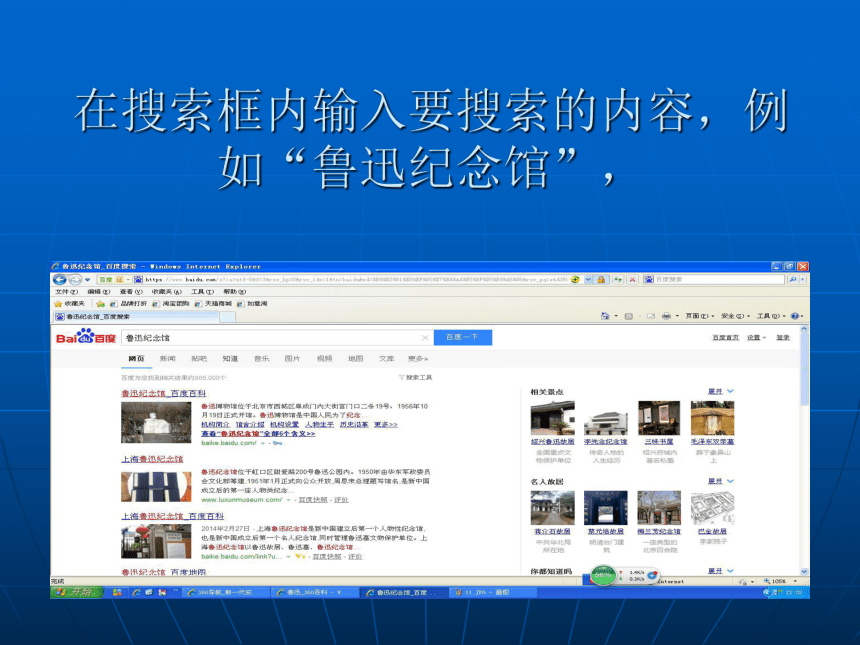Open the 编辑 menu

click(x=99, y=292)
